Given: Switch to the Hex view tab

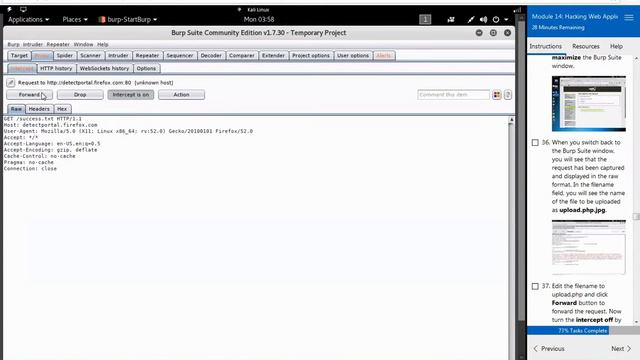Looking at the screenshot, I should click(x=62, y=109).
